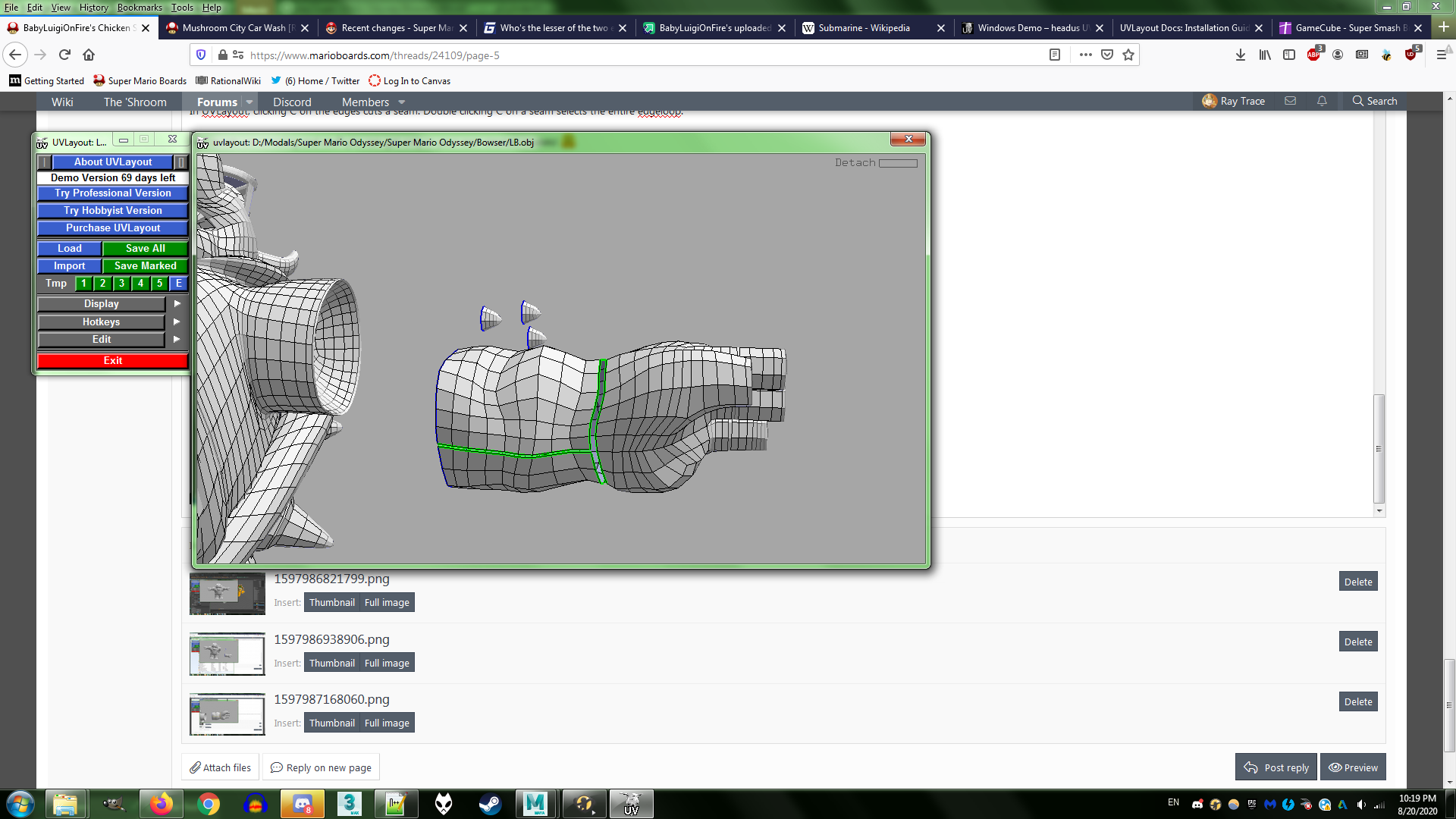Open Steam from the Windows taskbar
The image size is (1456, 819).
[489, 804]
